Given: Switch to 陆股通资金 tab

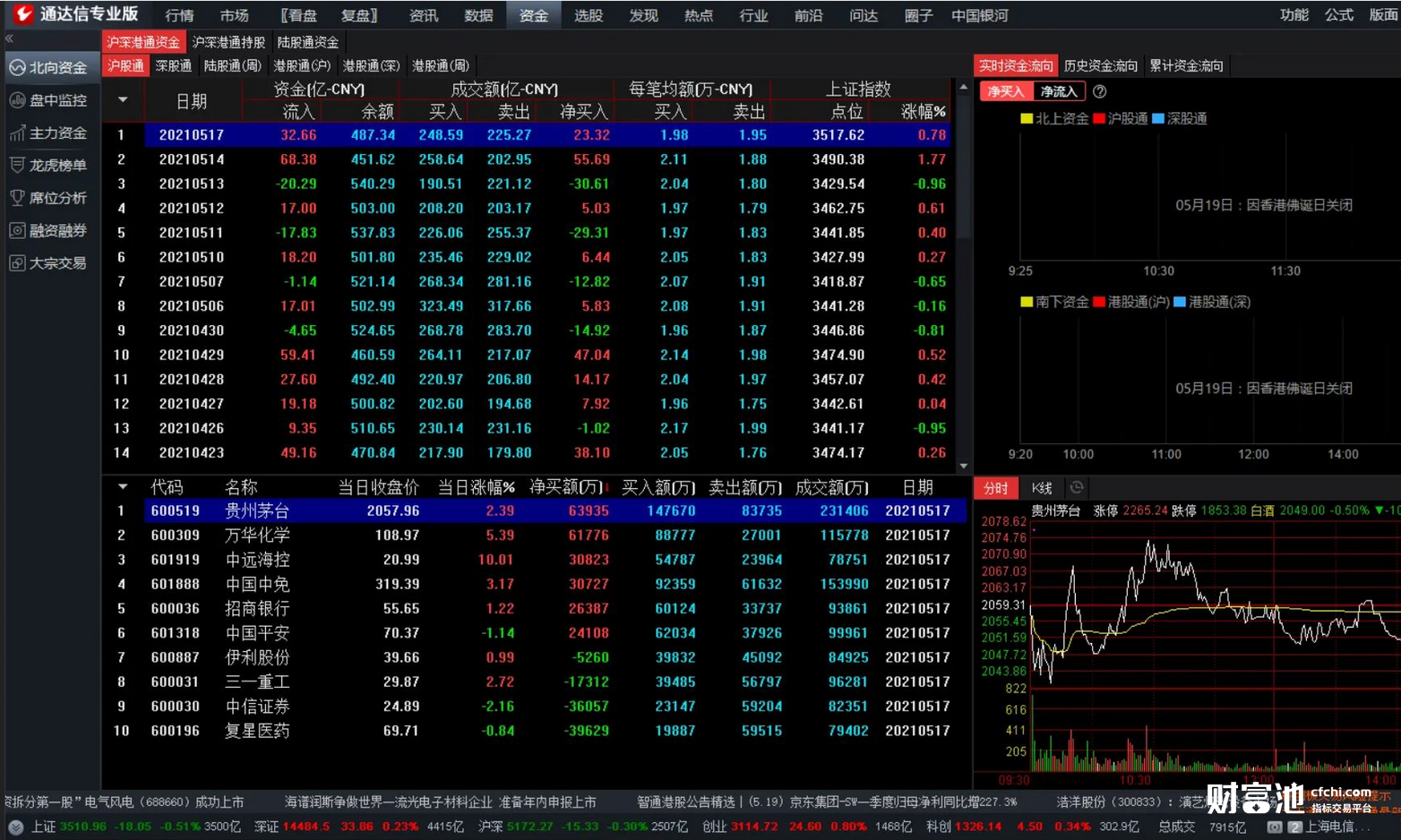Looking at the screenshot, I should [307, 42].
